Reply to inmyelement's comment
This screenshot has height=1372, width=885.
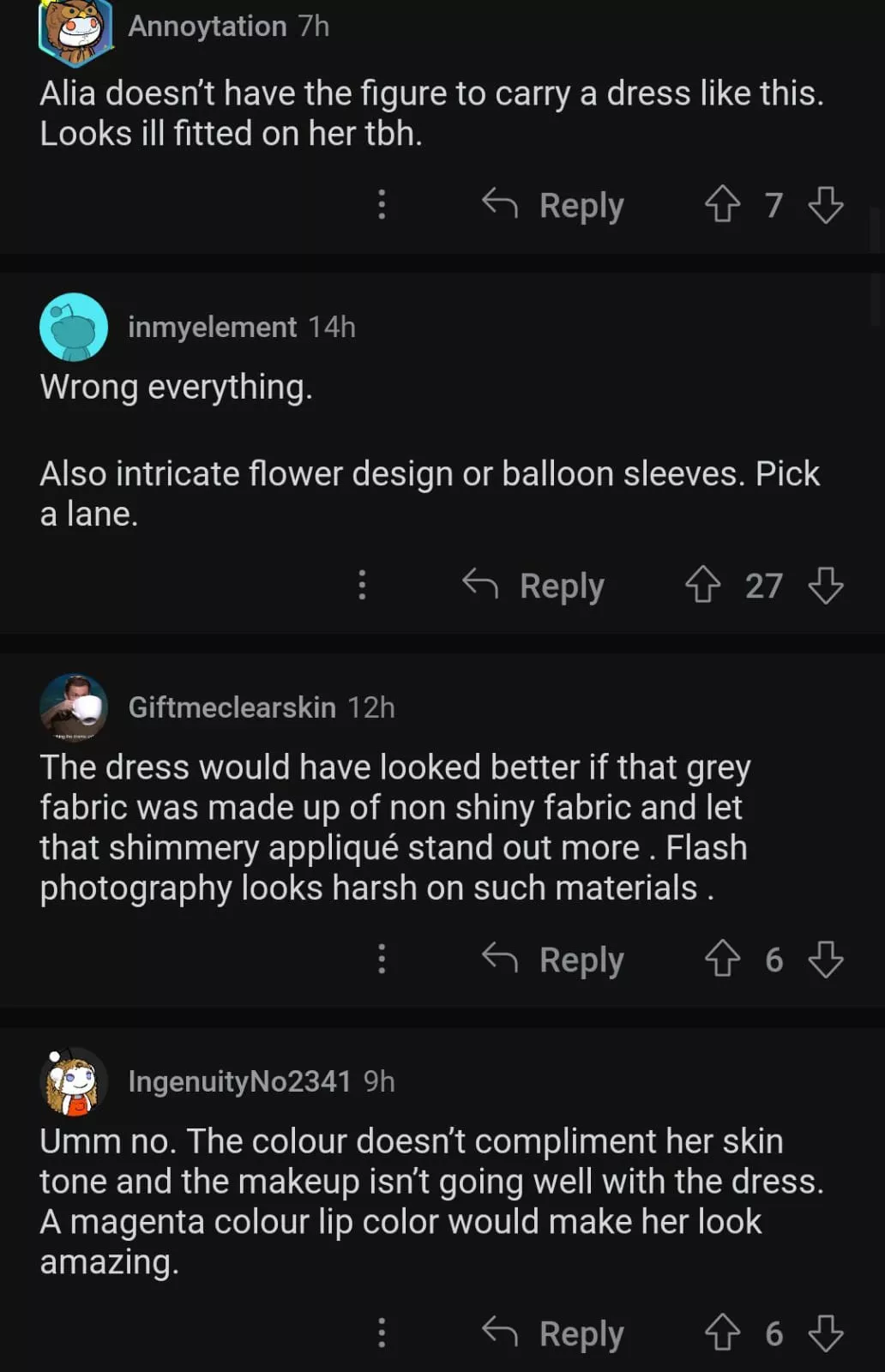[x=534, y=586]
